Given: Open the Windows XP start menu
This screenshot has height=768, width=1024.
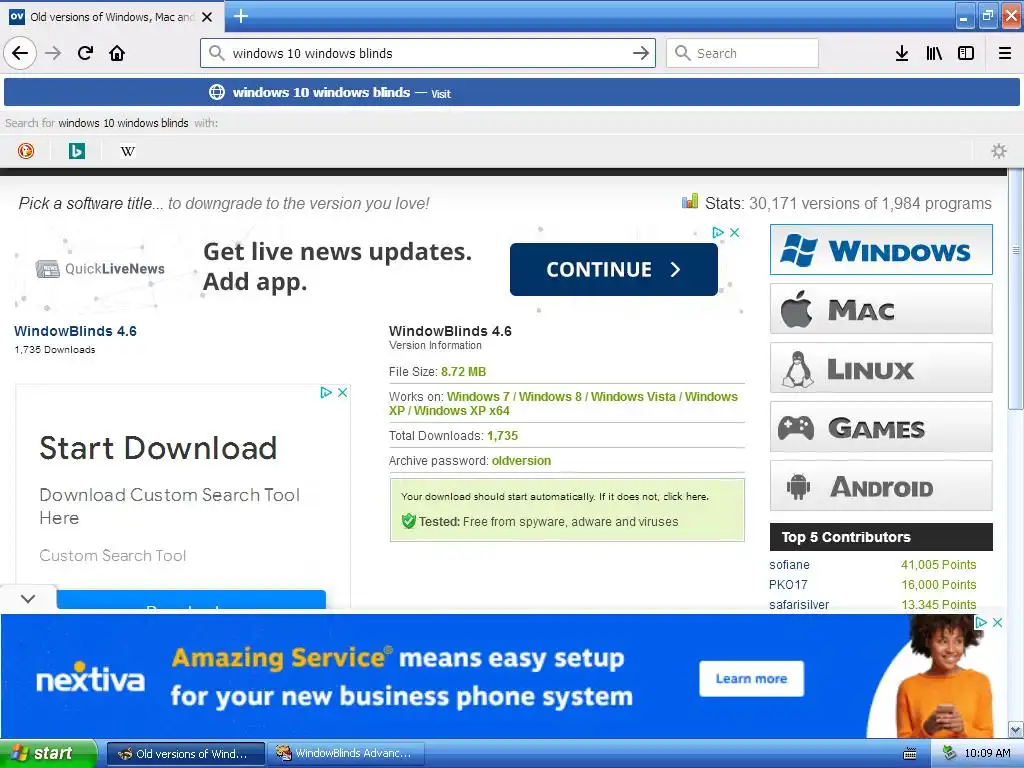Looking at the screenshot, I should click(47, 754).
